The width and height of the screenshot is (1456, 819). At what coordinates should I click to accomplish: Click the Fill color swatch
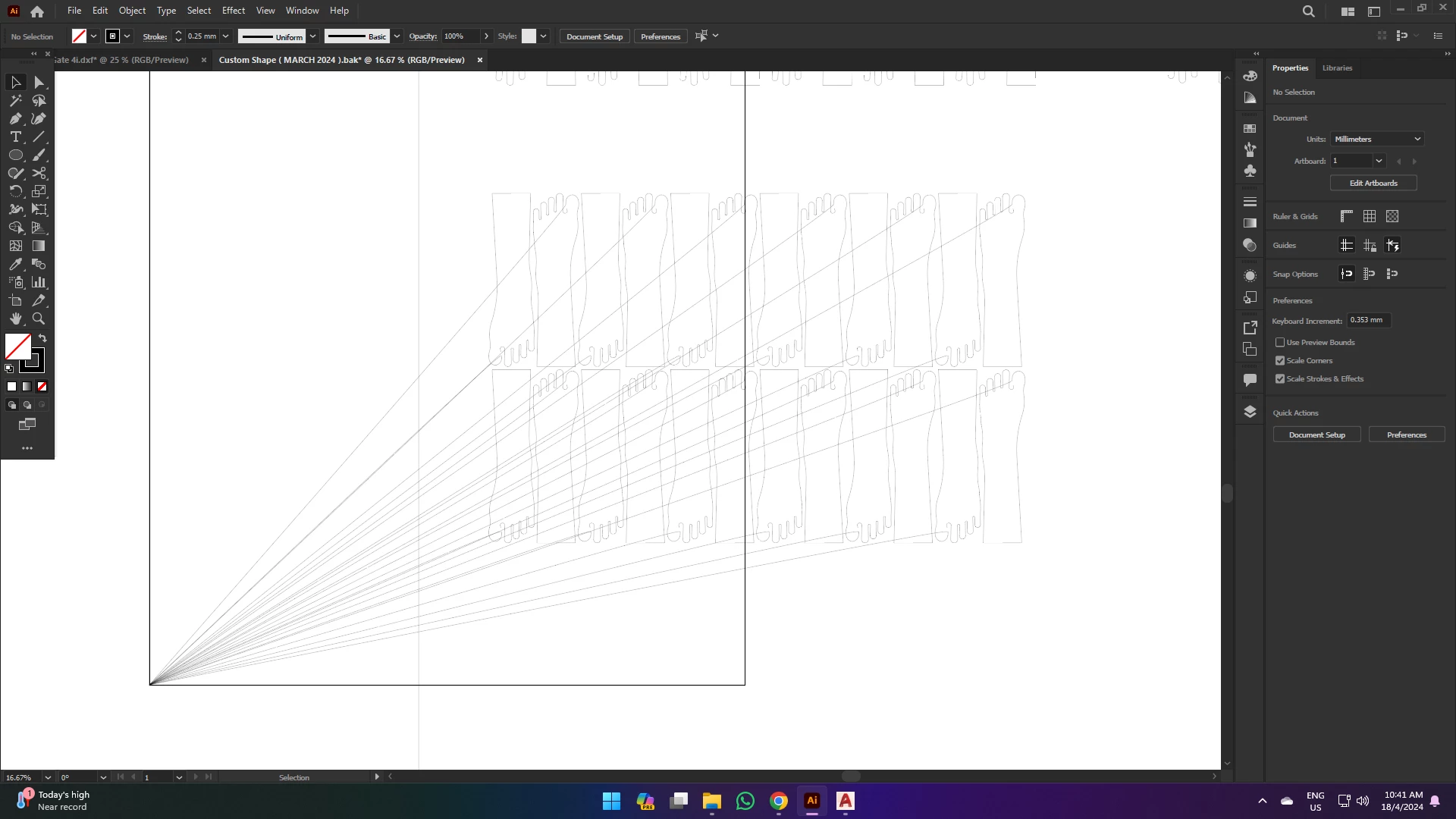point(17,347)
